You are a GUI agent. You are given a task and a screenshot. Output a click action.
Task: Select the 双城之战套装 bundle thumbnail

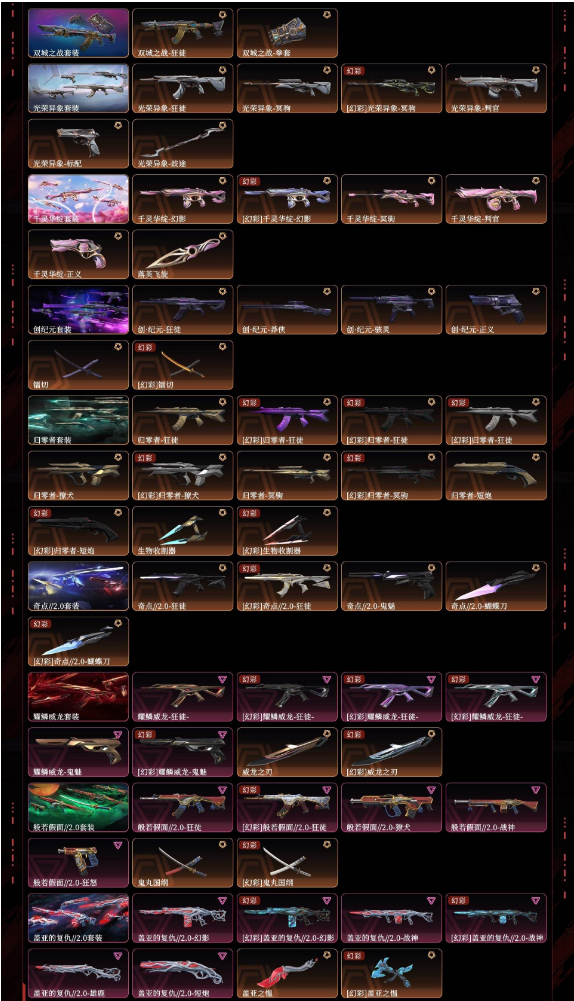tap(79, 33)
